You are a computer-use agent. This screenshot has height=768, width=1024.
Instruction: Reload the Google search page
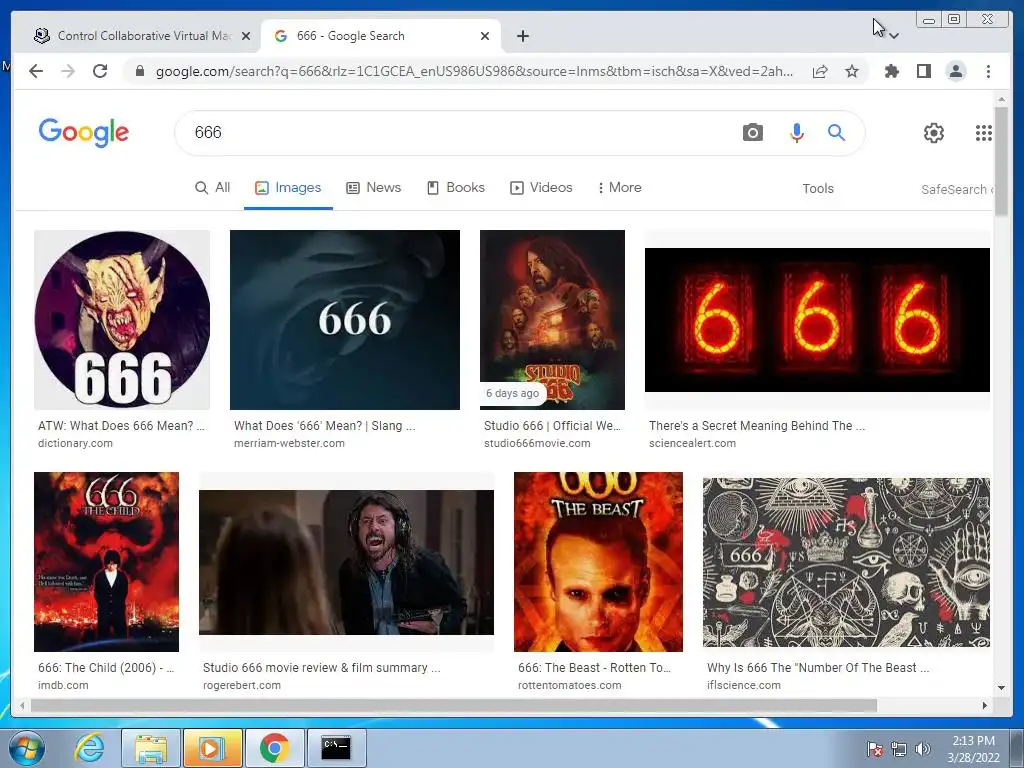click(x=100, y=71)
